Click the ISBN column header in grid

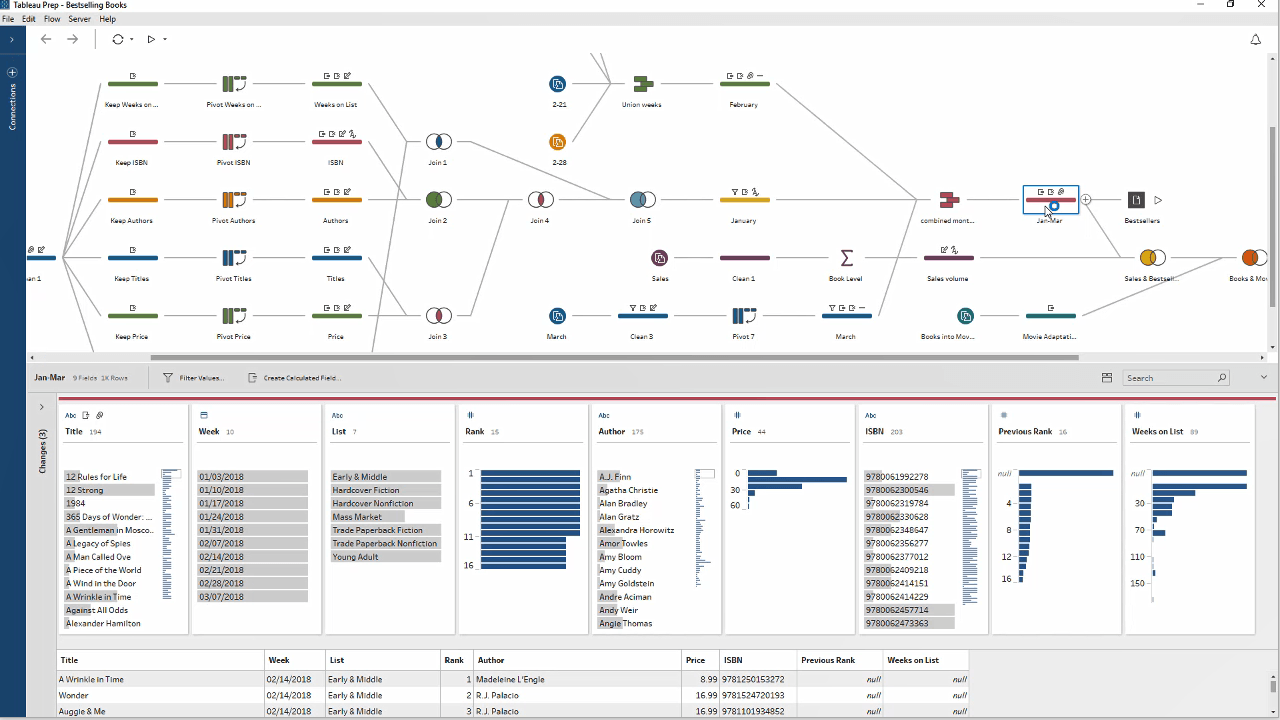point(758,660)
